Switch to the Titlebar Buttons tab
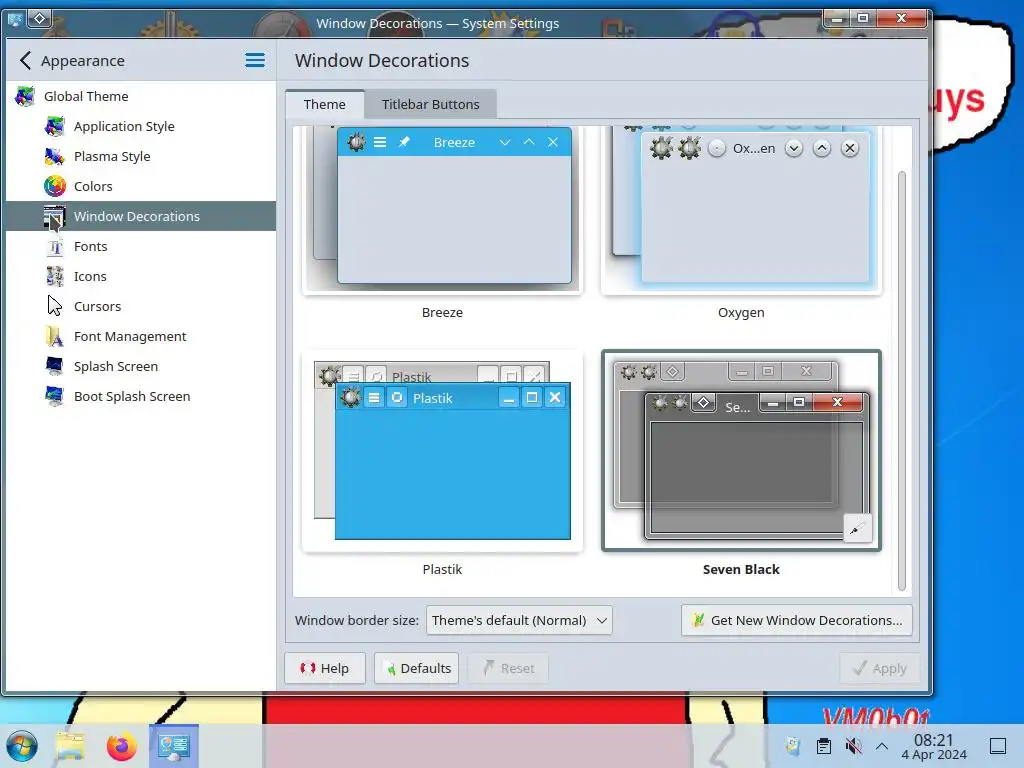Viewport: 1024px width, 768px height. click(x=430, y=104)
